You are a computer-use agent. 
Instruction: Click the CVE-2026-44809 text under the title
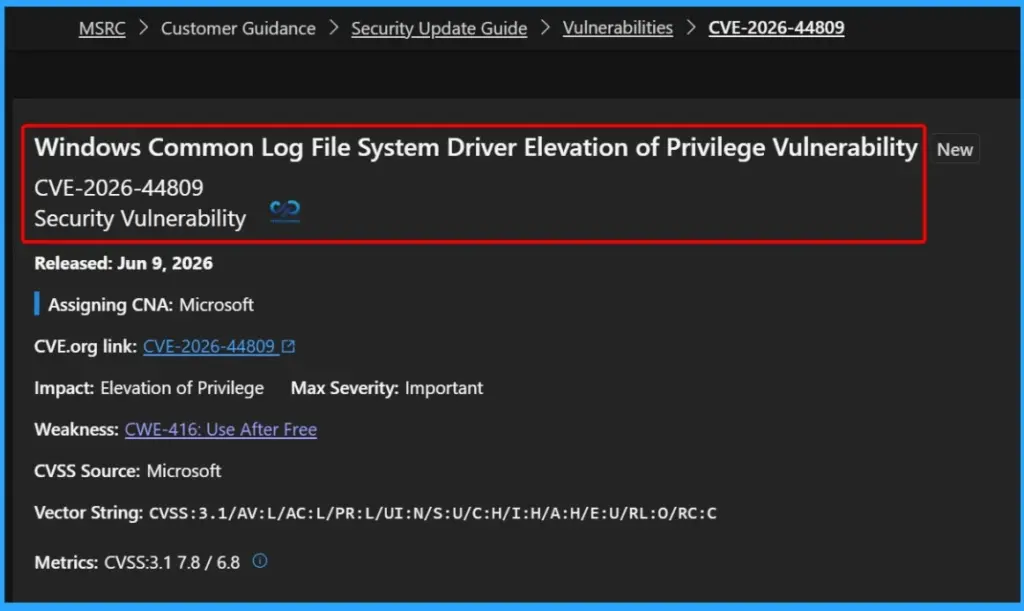click(x=119, y=188)
